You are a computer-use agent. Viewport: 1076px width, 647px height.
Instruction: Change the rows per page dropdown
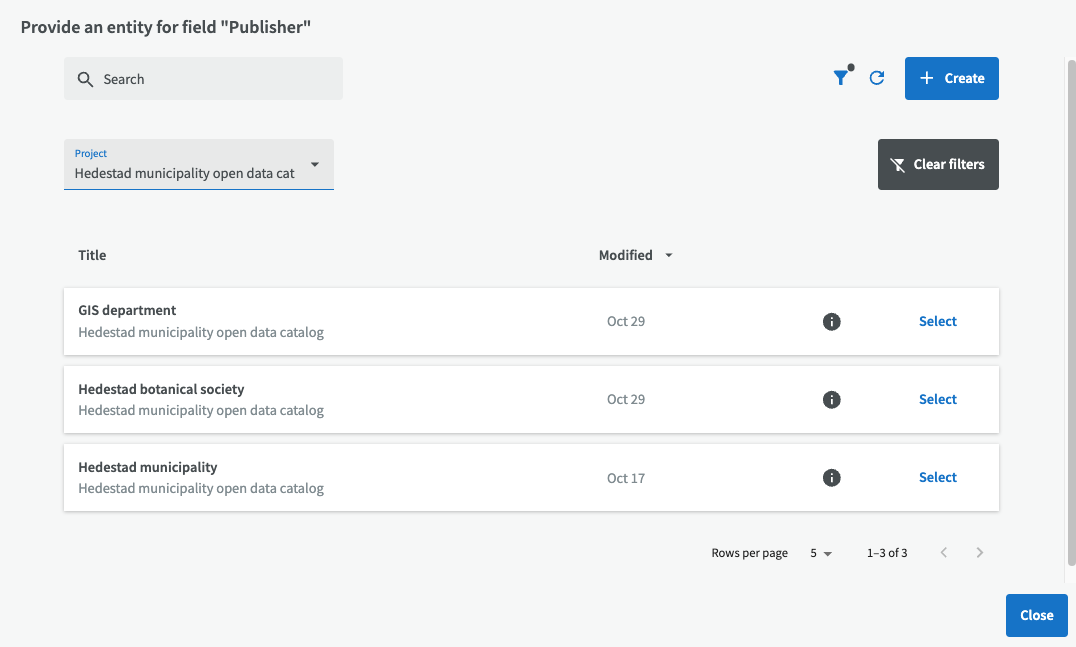[x=821, y=553]
